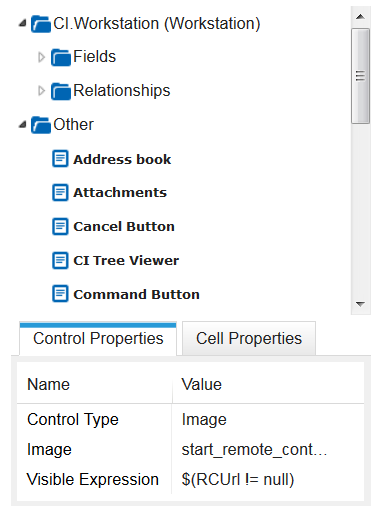The image size is (380, 512).
Task: Expand the Relationships tree node
Action: click(41, 91)
